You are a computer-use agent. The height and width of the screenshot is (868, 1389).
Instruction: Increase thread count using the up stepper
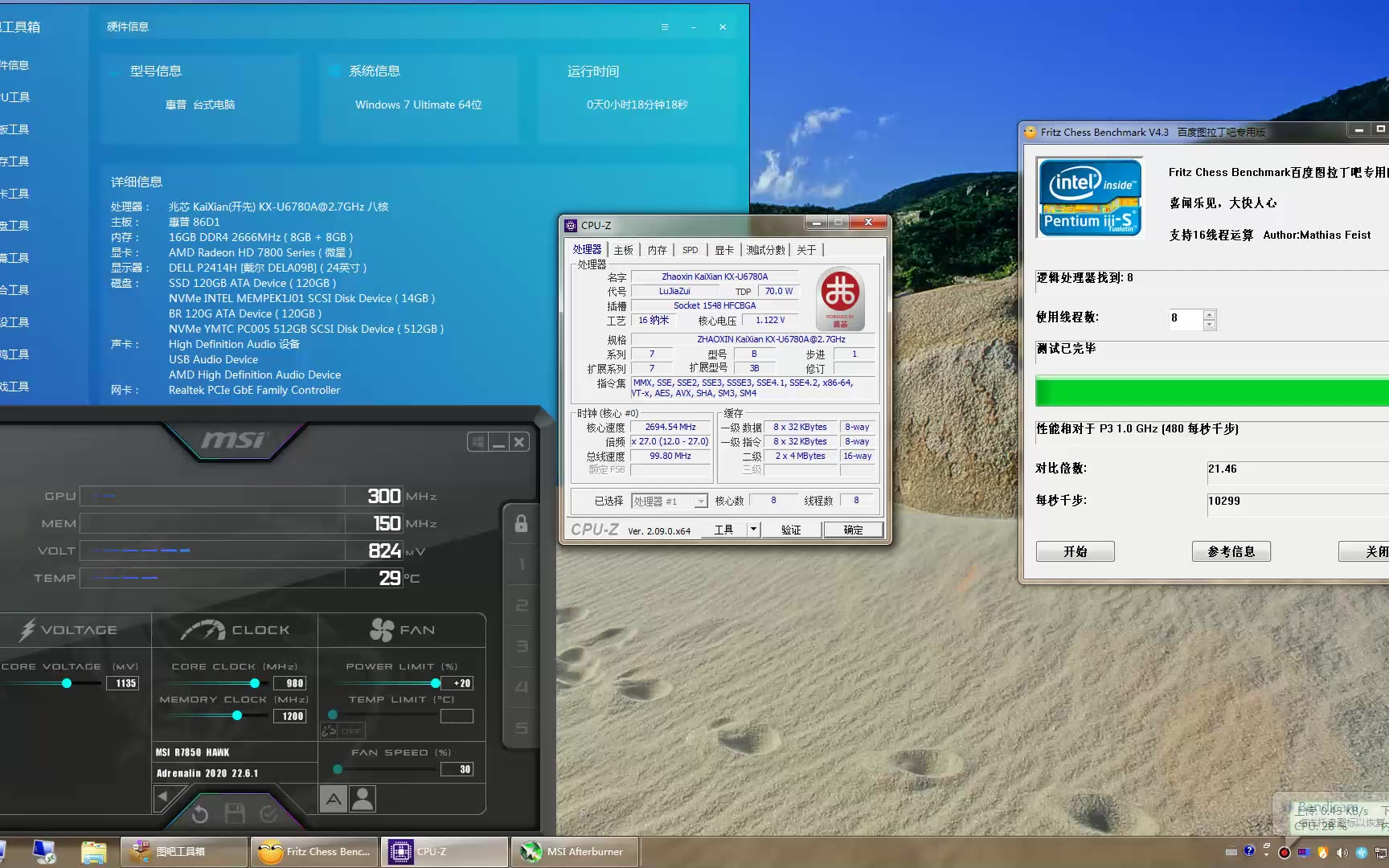point(1209,313)
